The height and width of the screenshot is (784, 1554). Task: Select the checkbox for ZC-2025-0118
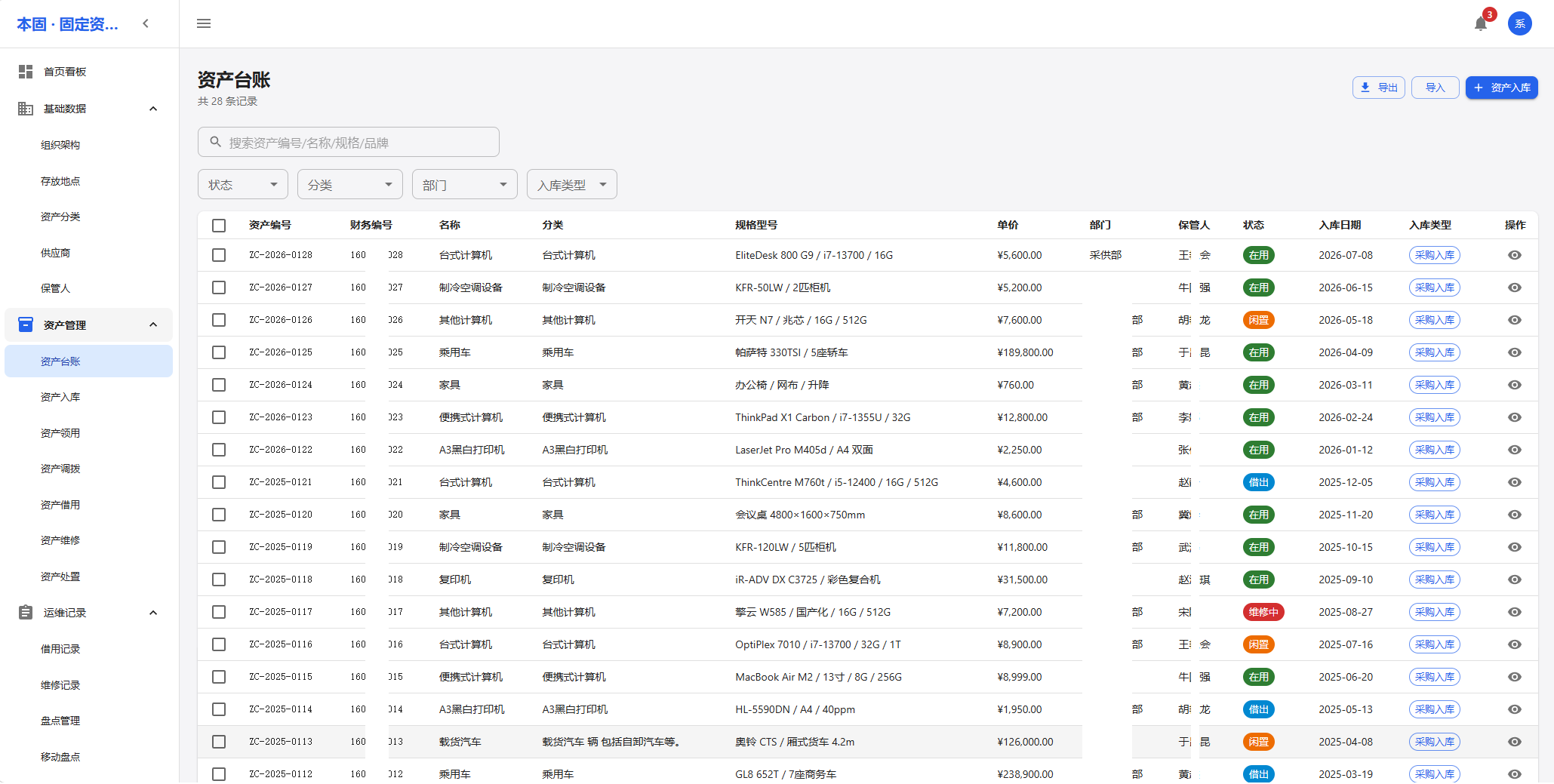tap(219, 580)
